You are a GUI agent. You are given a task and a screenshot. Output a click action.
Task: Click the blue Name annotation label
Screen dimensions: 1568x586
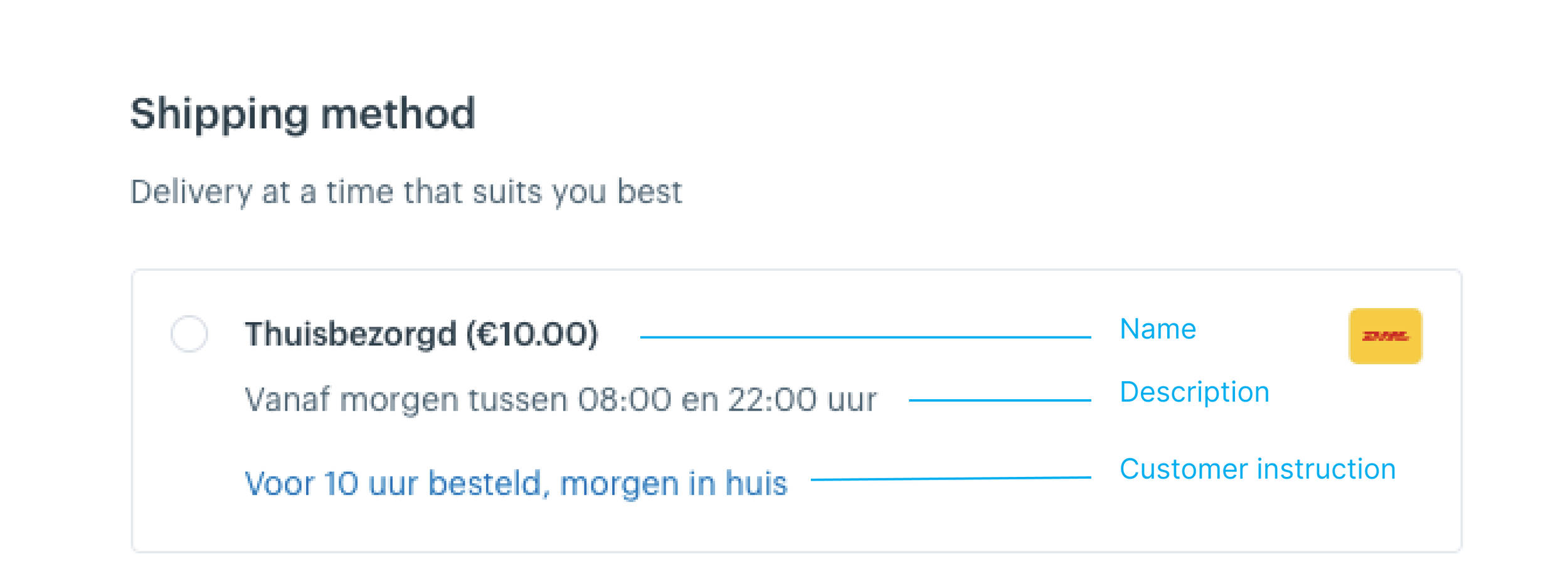(1158, 329)
